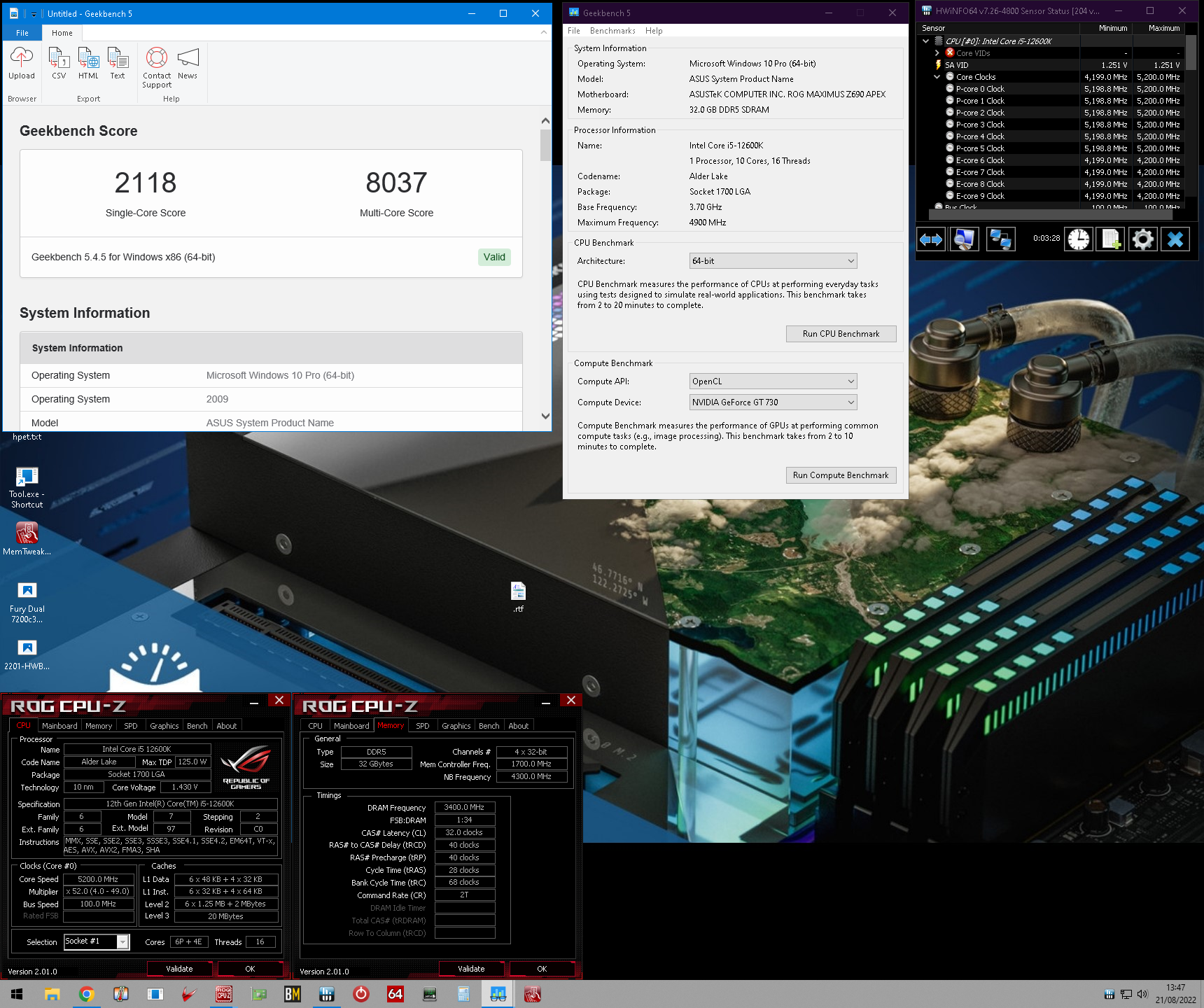This screenshot has width=1204, height=1008.
Task: Select SA VID sensor row
Action: click(1050, 65)
